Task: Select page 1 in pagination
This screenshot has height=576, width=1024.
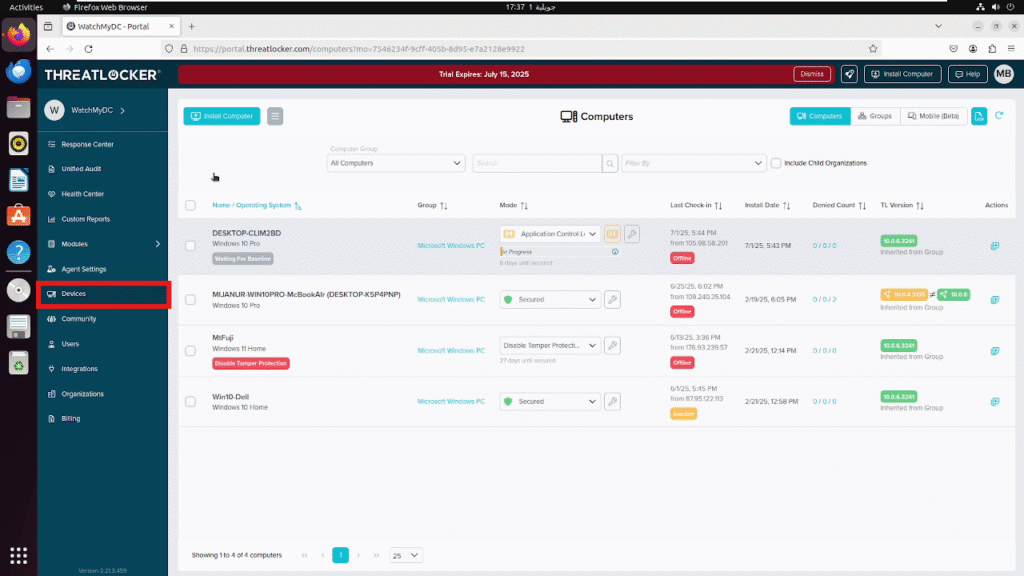Action: point(340,555)
